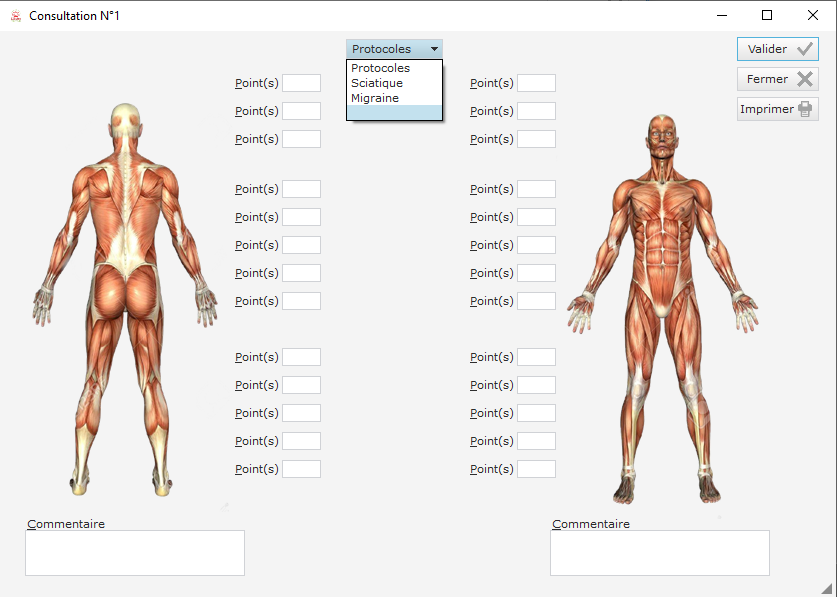837x597 pixels.
Task: Click the resize grip at window corner
Action: pyautogui.click(x=827, y=588)
